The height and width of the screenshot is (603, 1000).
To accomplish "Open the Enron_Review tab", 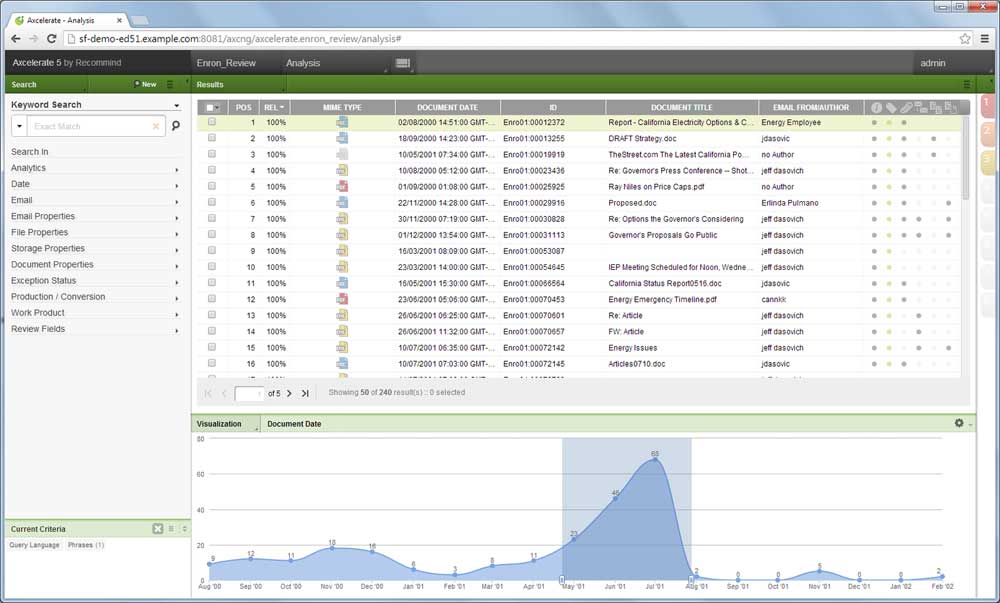I will 226,63.
